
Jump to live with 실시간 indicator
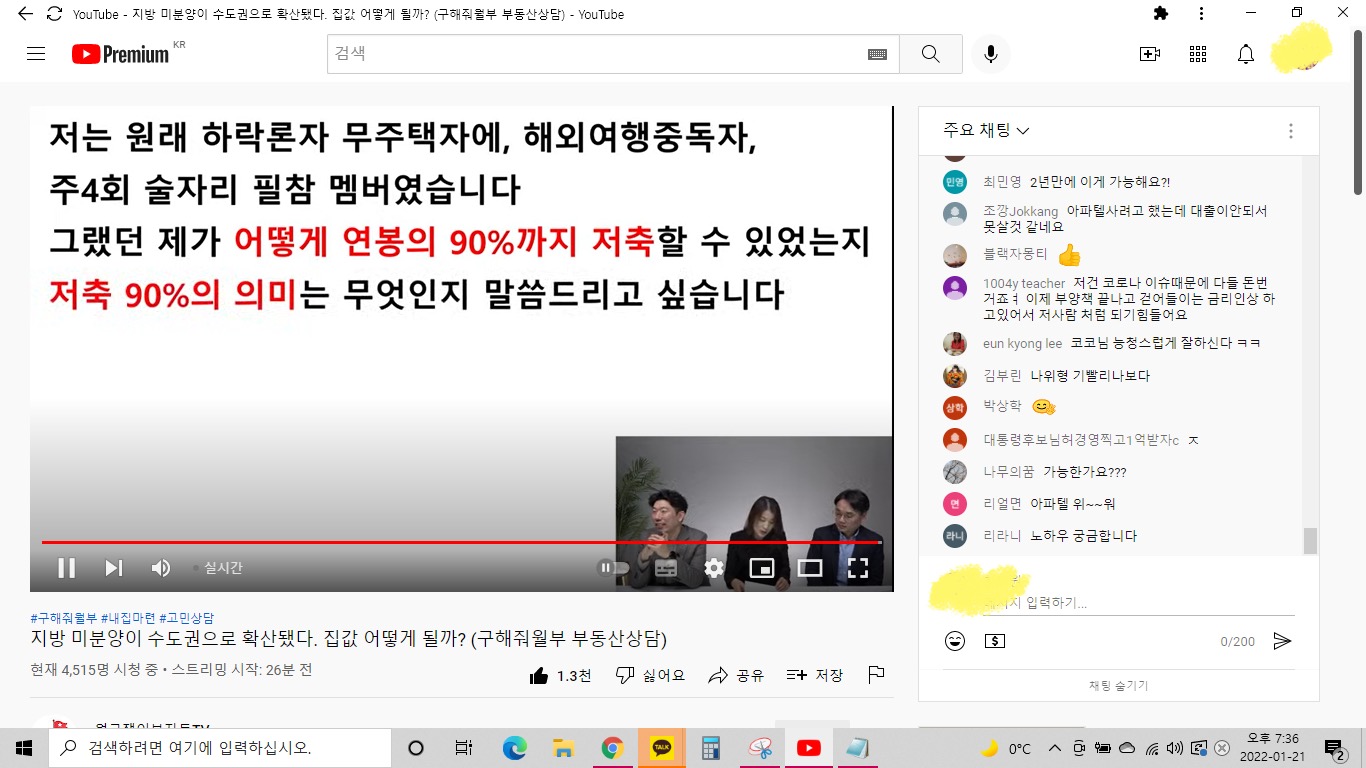[x=218, y=568]
